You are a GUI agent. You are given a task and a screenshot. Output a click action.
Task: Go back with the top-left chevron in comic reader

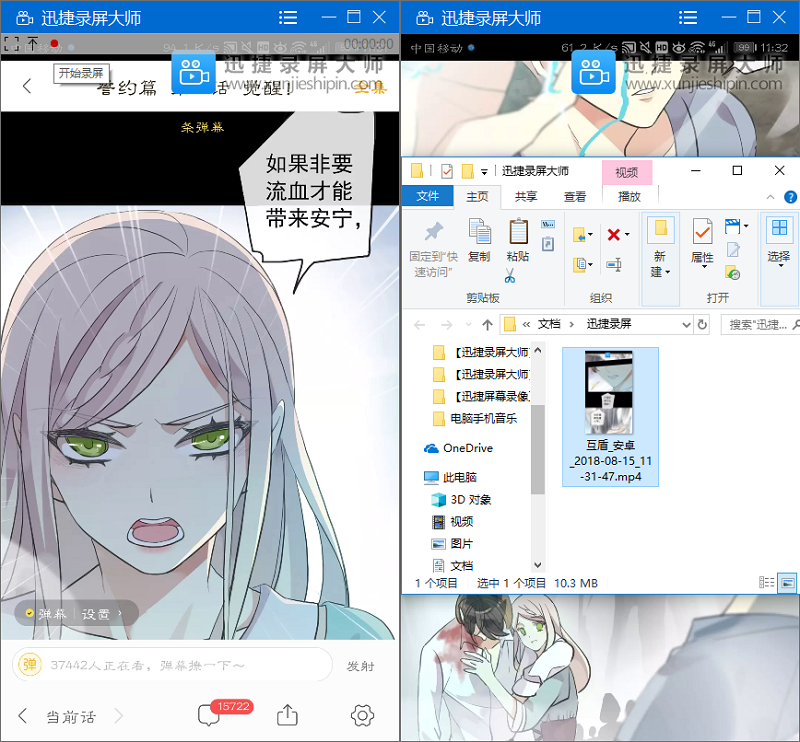pyautogui.click(x=28, y=86)
